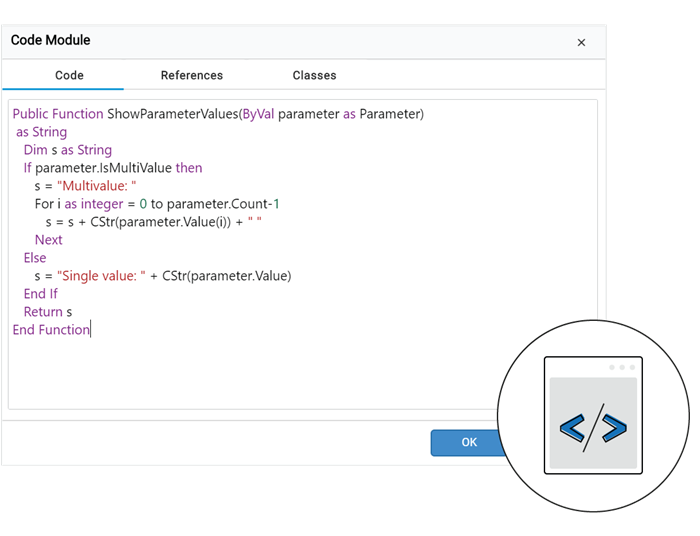Close the Code Module dialog

click(x=581, y=42)
